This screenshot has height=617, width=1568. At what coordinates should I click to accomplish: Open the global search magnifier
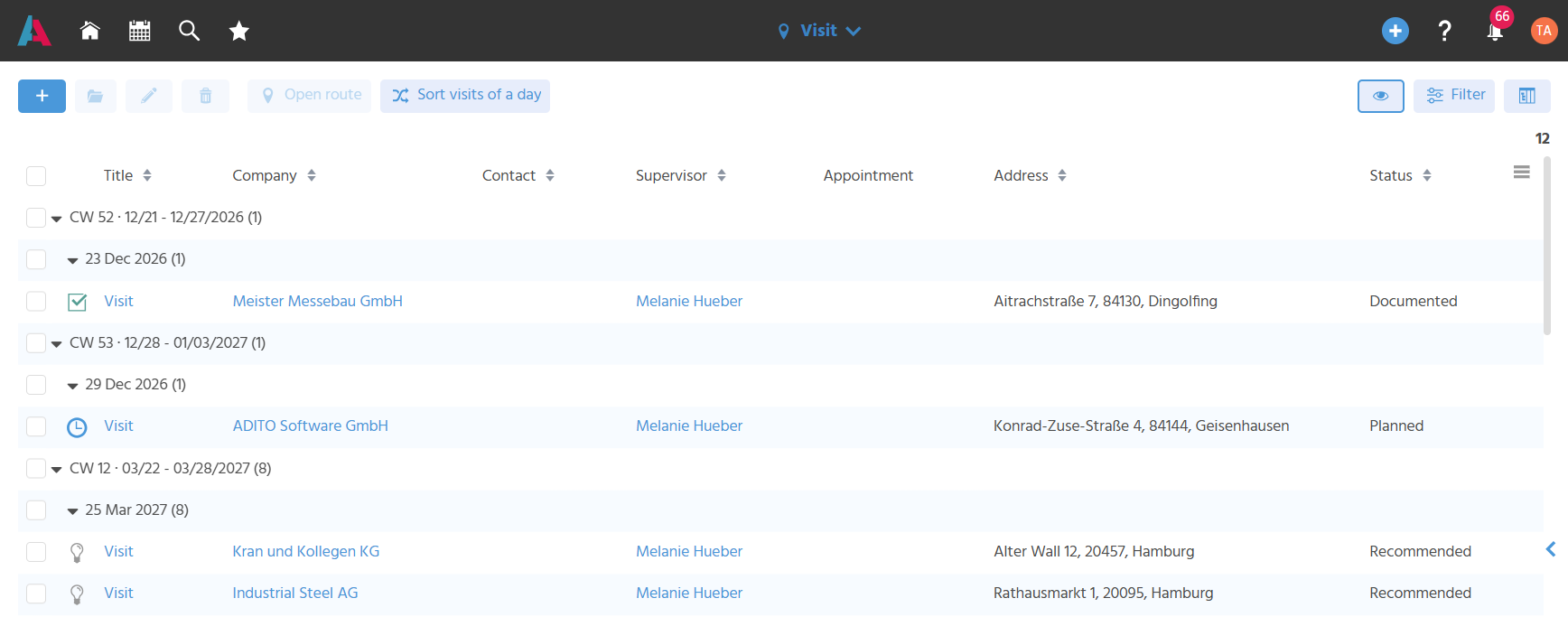click(x=189, y=31)
